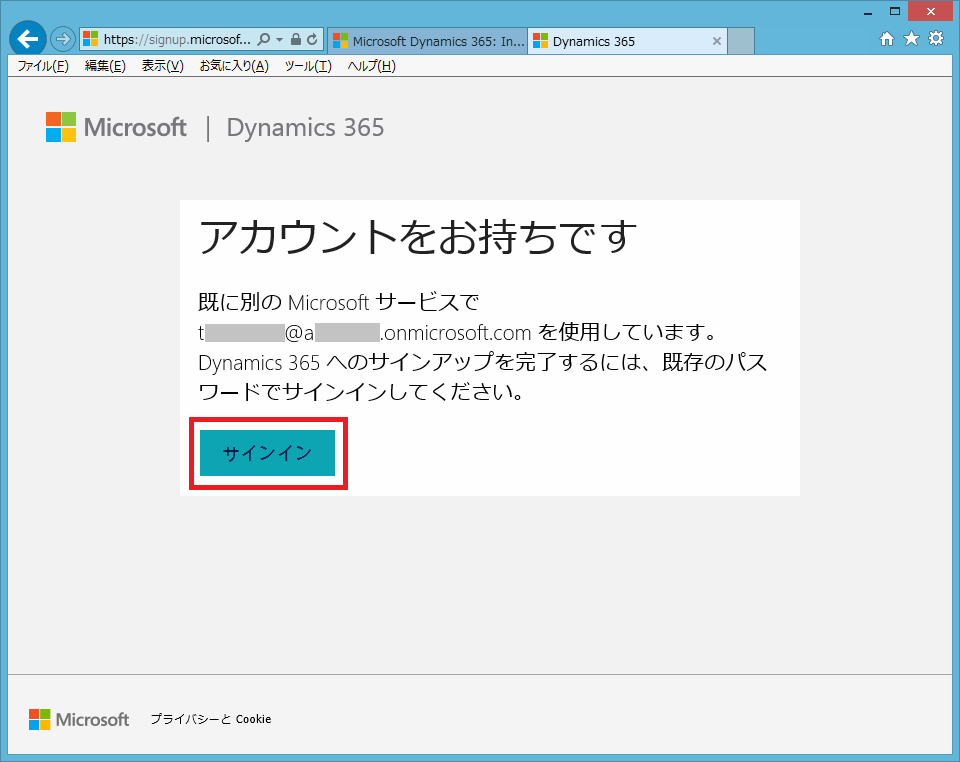Screen dimensions: 960x762
Task: Open the ファイル(F) menu
Action: 43,66
